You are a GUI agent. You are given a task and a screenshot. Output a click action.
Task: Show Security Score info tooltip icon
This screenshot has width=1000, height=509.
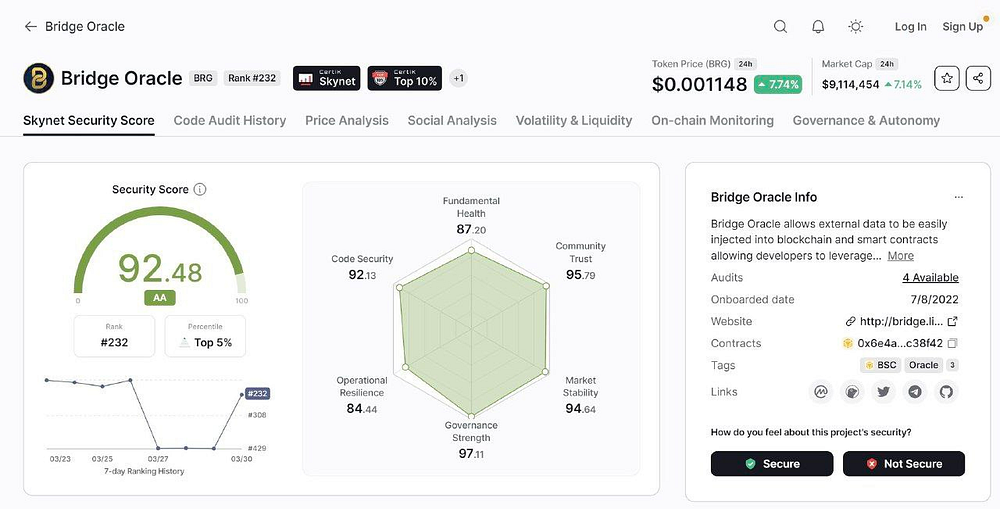point(200,189)
